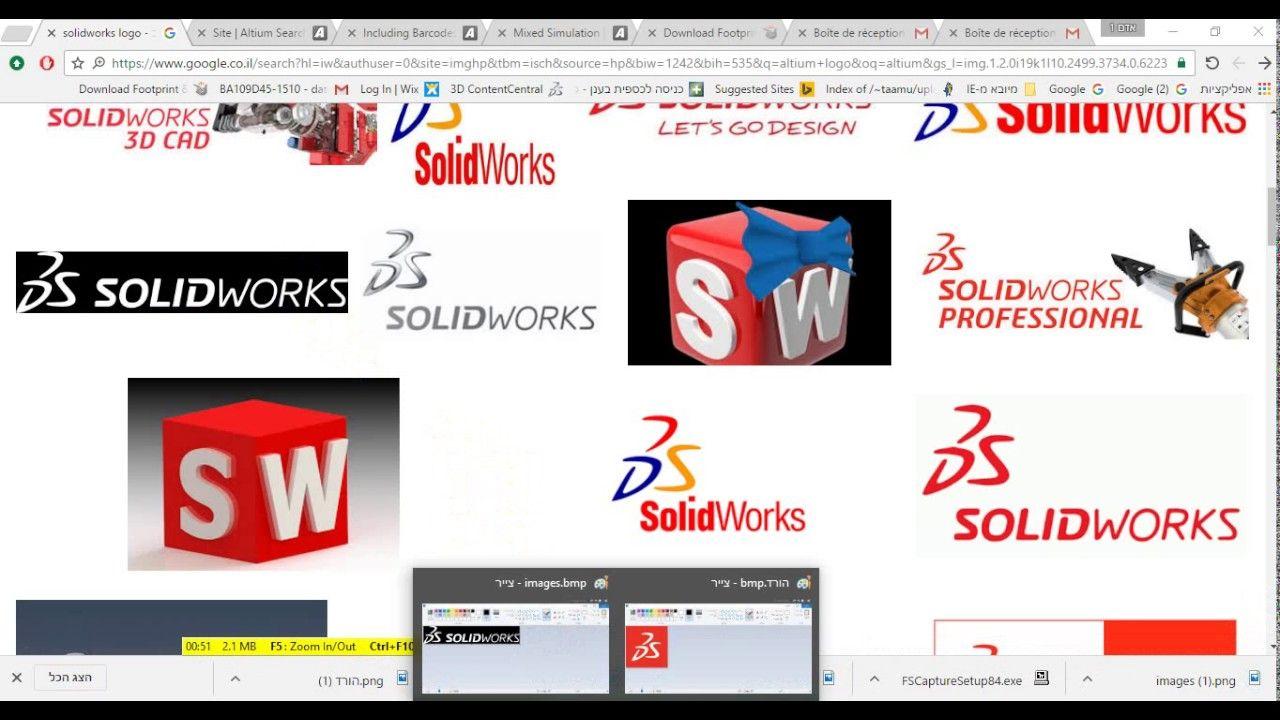The width and height of the screenshot is (1280, 720).
Task: Open the BA109D45-1510 bookmark
Action: tap(284, 89)
